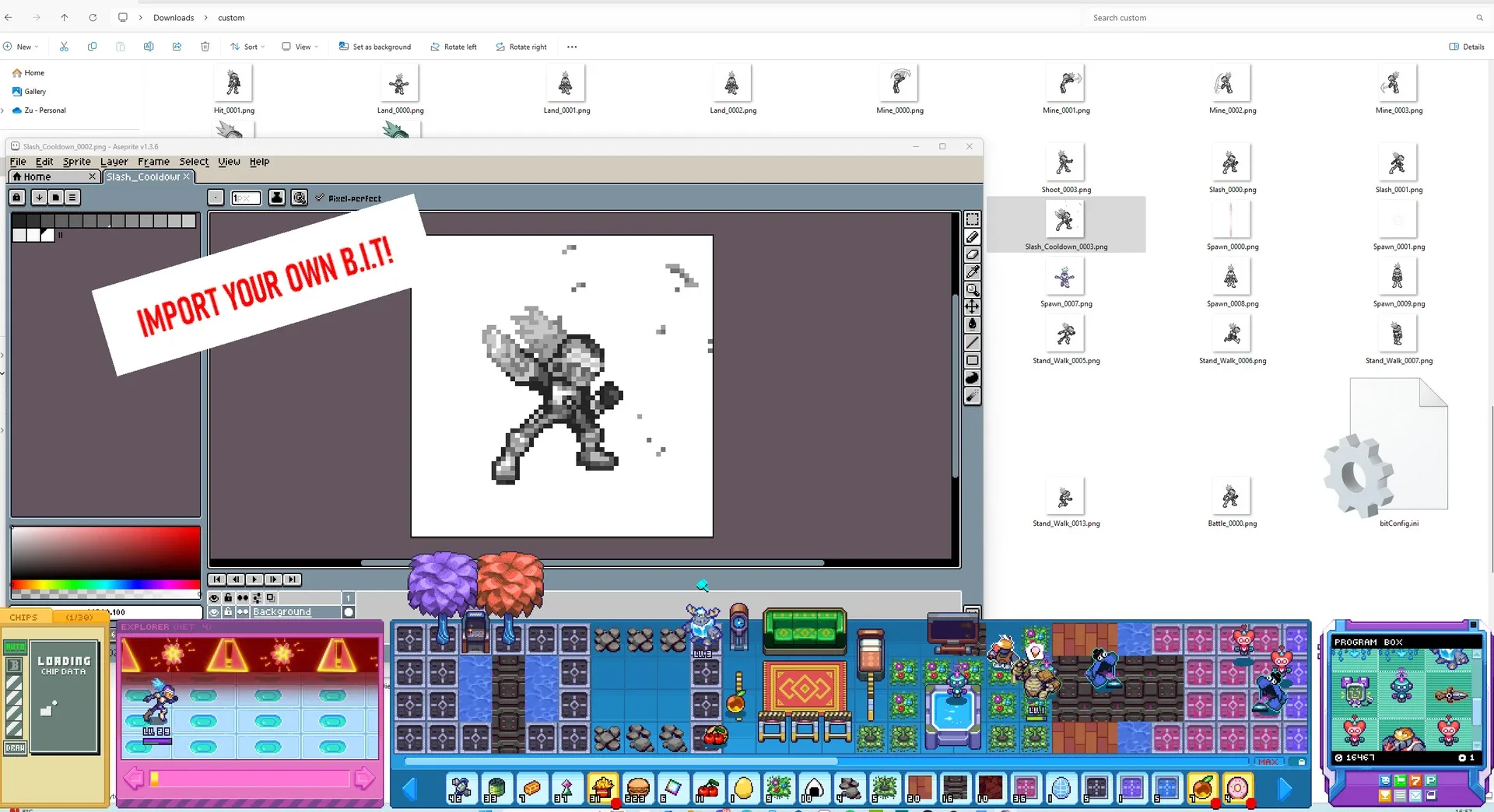Screen dimensions: 1494x812
Task: Open the New item dropdown
Action: 21,47
